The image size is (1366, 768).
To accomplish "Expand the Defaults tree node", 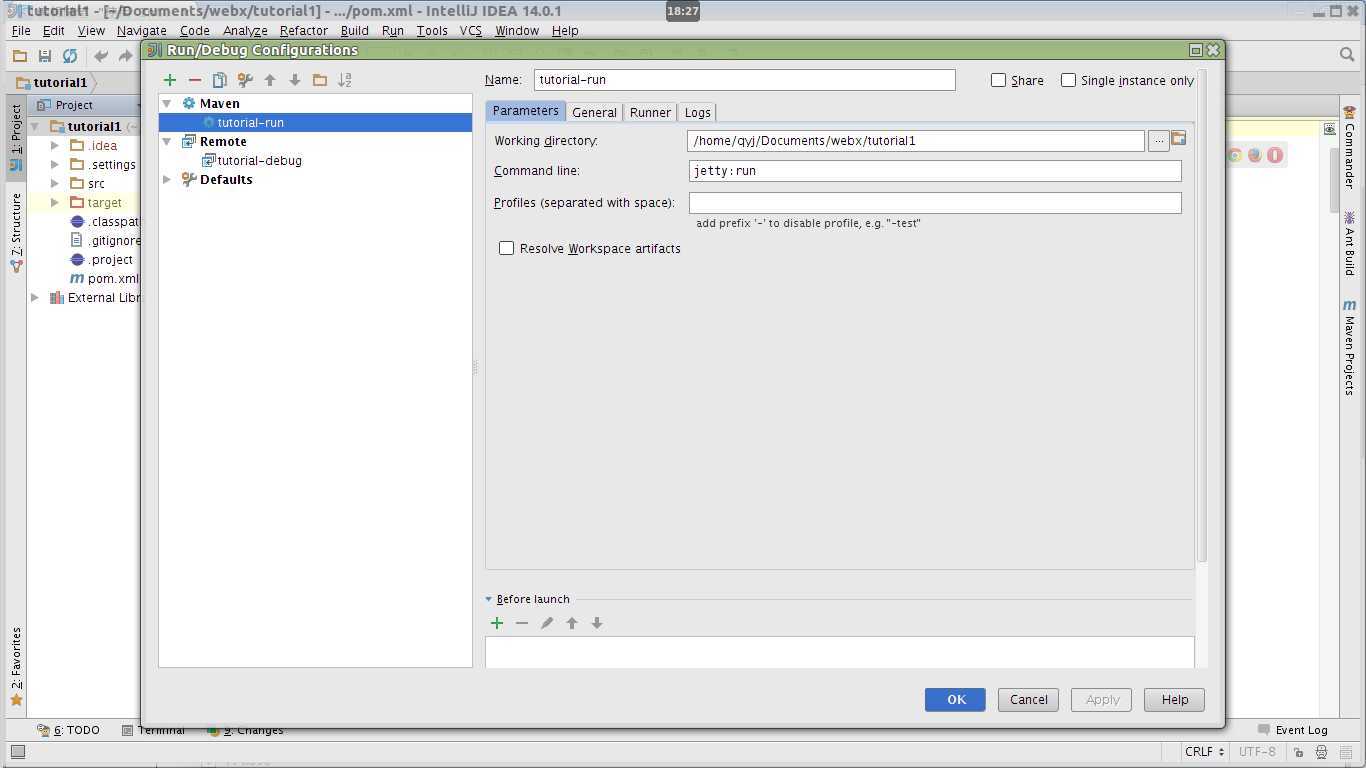I will point(167,180).
